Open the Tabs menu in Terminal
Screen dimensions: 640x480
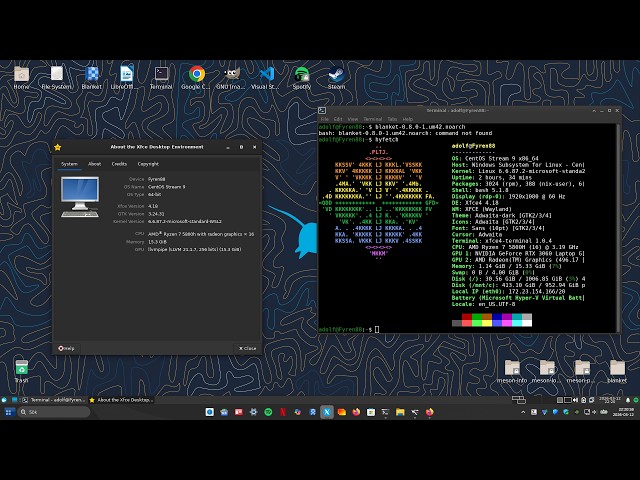(392, 119)
